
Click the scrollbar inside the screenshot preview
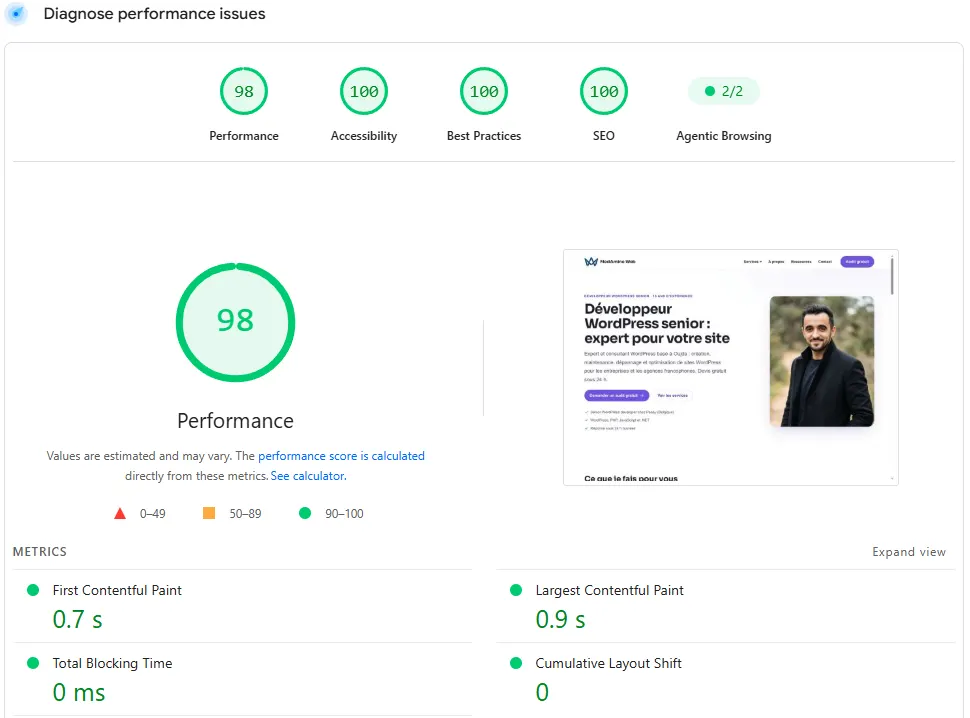(892, 276)
